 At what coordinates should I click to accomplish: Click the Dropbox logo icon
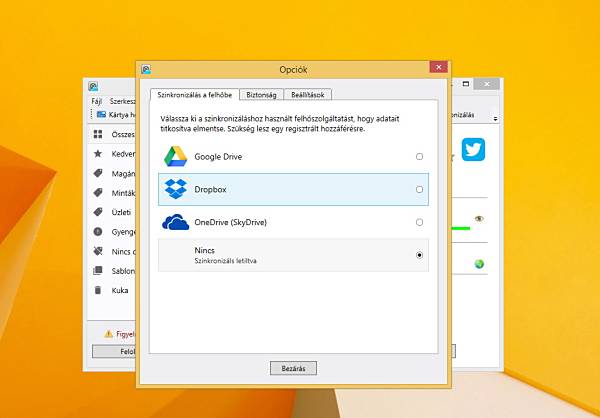click(x=176, y=189)
